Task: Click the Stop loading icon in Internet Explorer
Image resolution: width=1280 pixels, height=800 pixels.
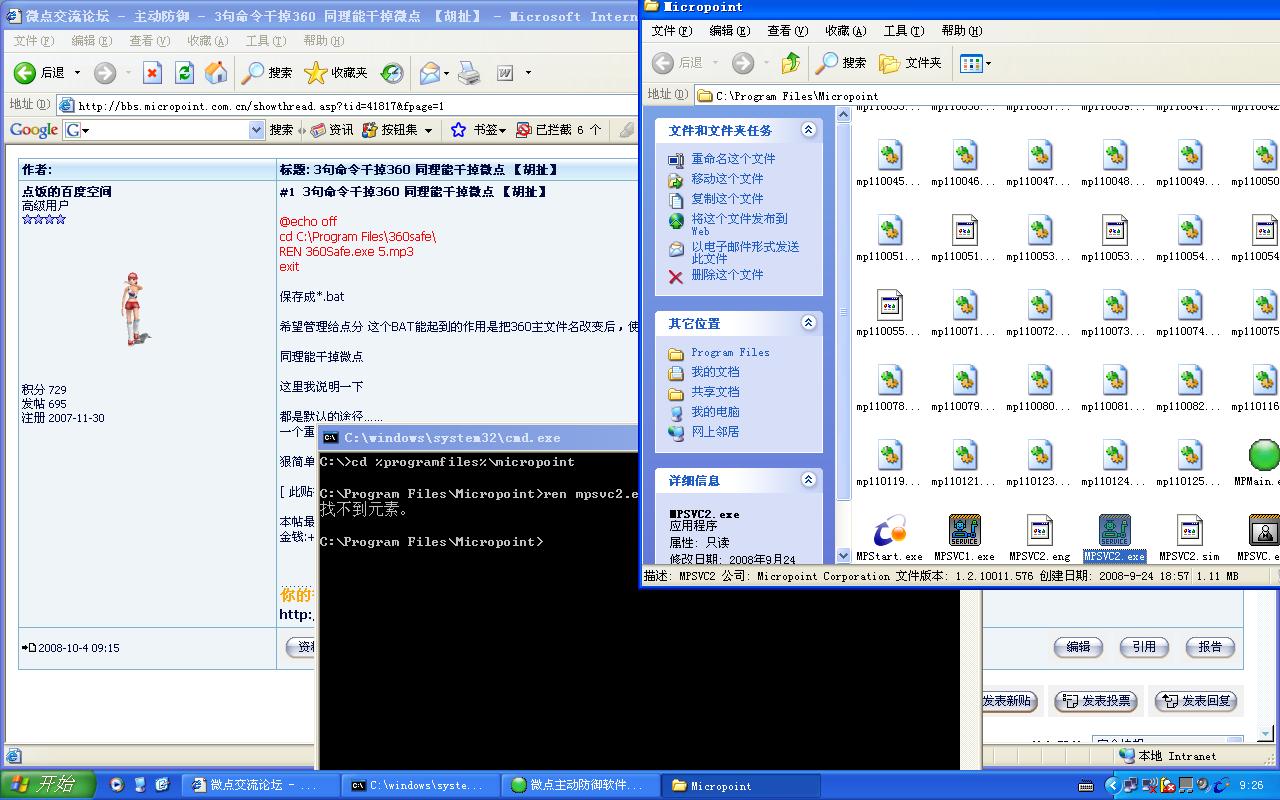Action: (x=152, y=72)
